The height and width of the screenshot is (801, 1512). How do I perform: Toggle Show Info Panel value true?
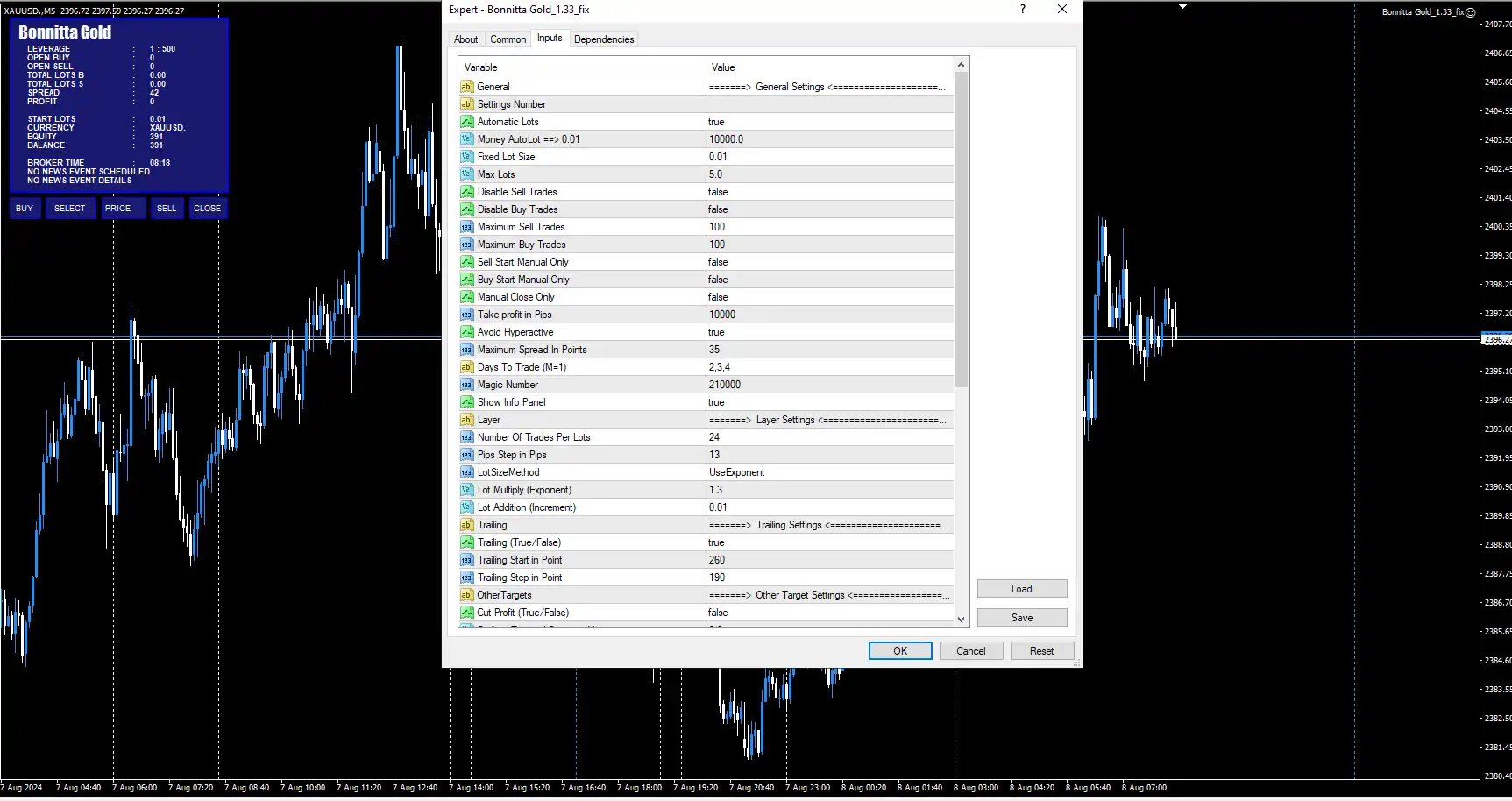click(x=829, y=402)
